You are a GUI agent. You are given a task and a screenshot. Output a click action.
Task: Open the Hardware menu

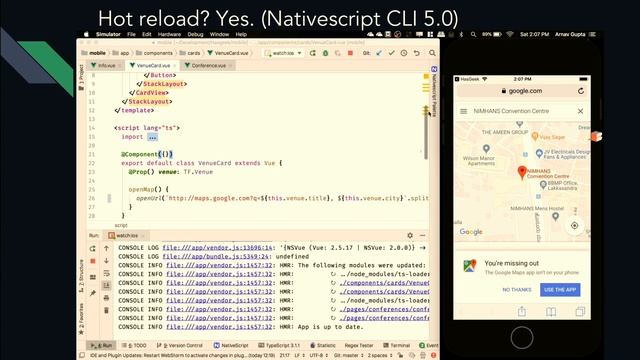coord(169,34)
